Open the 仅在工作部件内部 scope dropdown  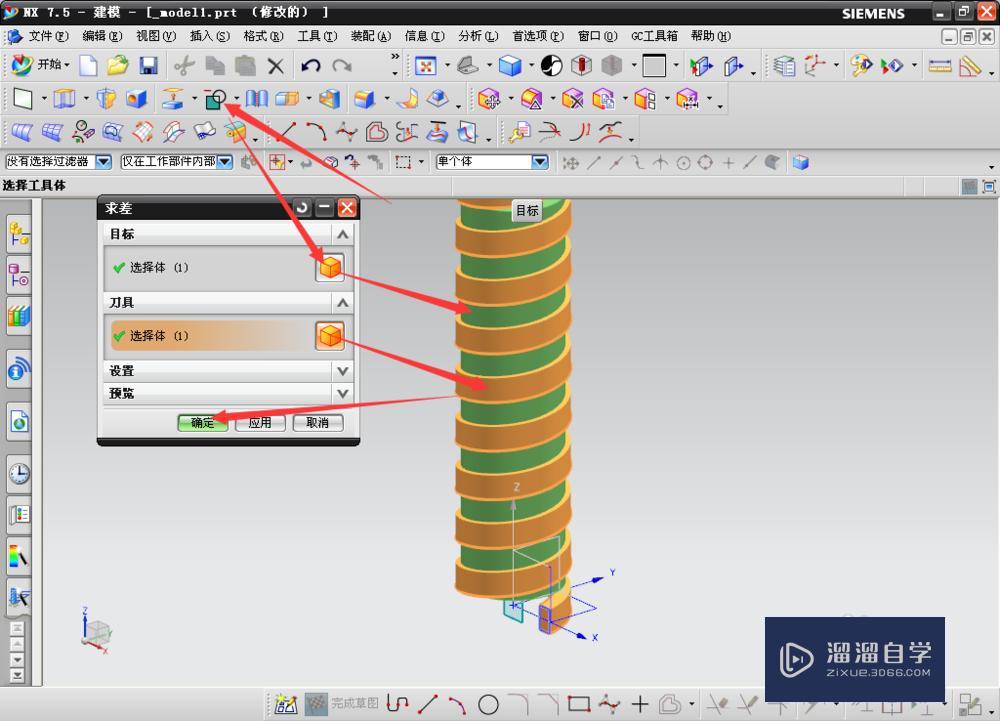(225, 162)
